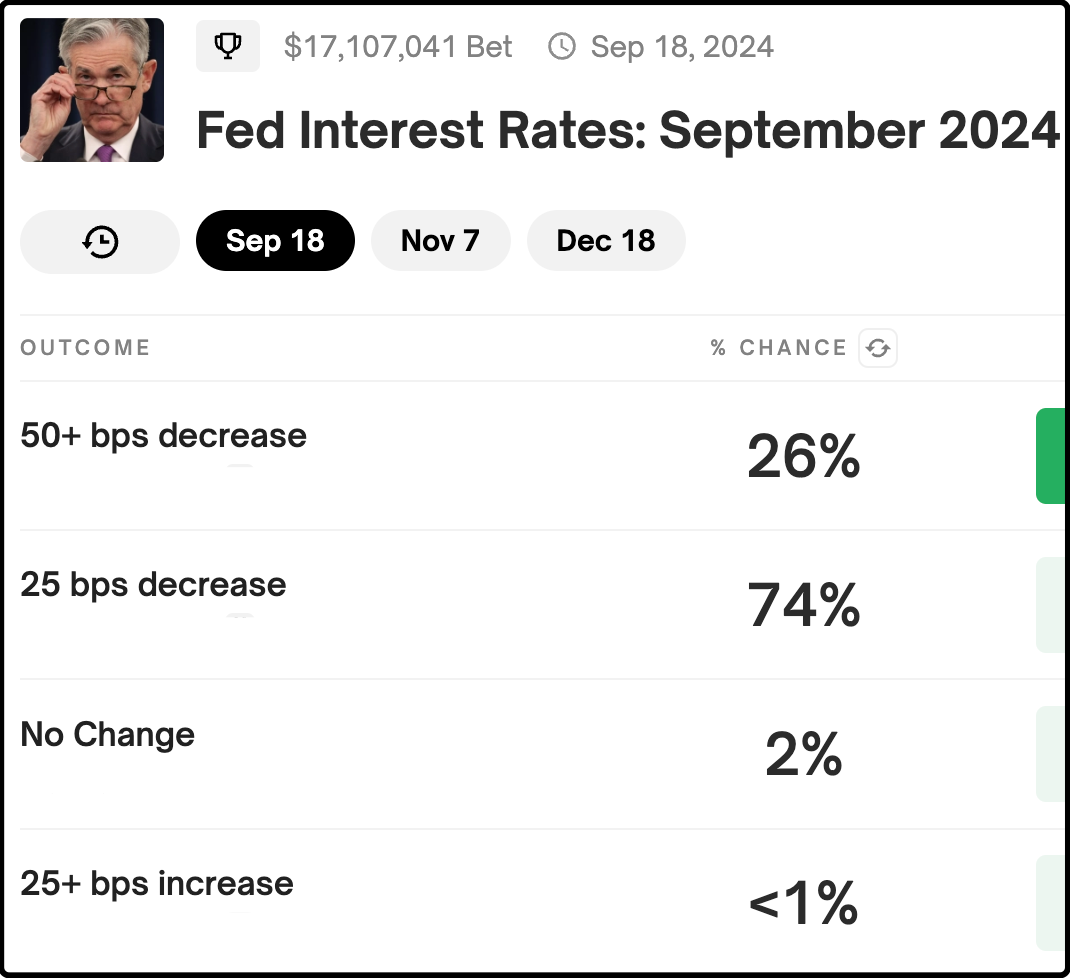Image resolution: width=1070 pixels, height=978 pixels.
Task: Click the 74% chance value
Action: tap(804, 605)
